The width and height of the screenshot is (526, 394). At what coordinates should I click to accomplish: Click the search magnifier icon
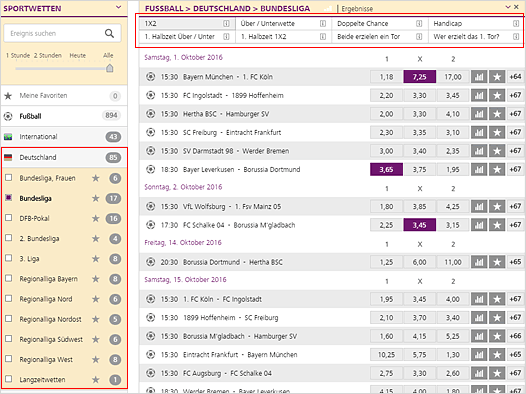(x=109, y=33)
